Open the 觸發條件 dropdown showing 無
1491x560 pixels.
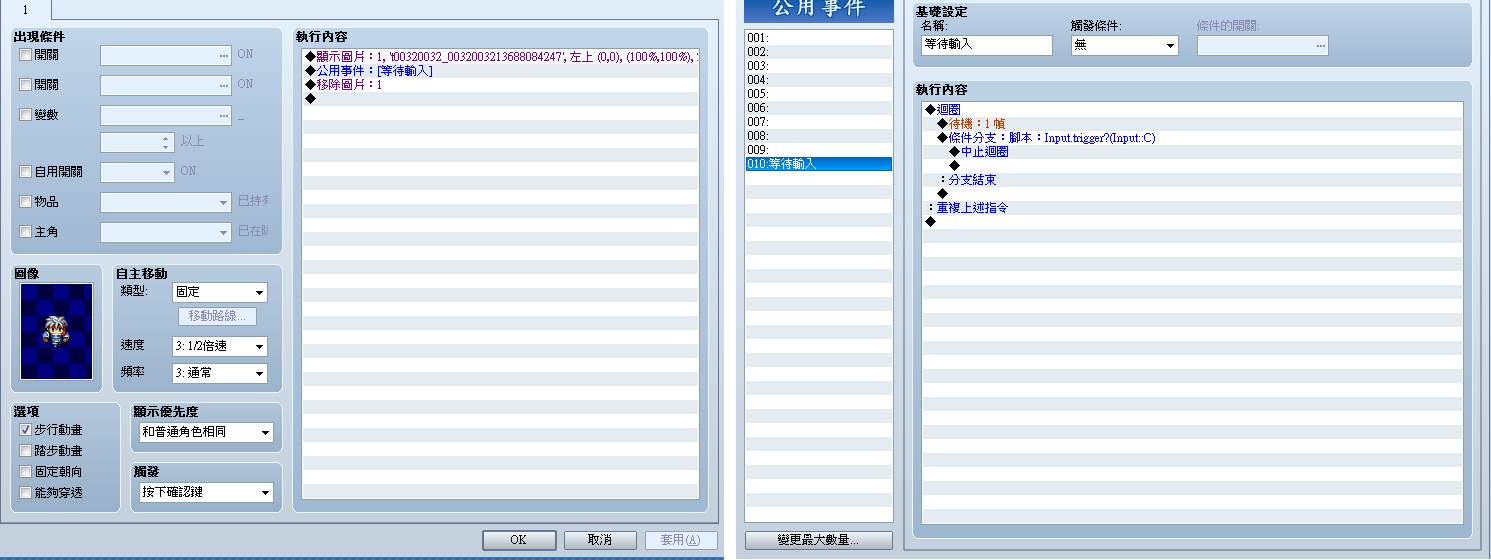pyautogui.click(x=1125, y=45)
